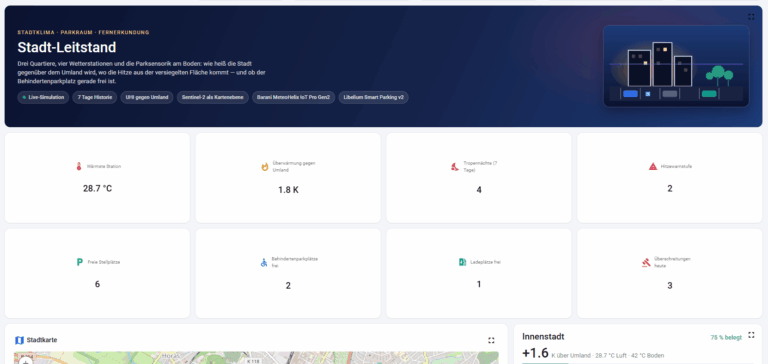The height and width of the screenshot is (364, 768).
Task: Click the map area of the Stadtkarte
Action: click(x=256, y=358)
